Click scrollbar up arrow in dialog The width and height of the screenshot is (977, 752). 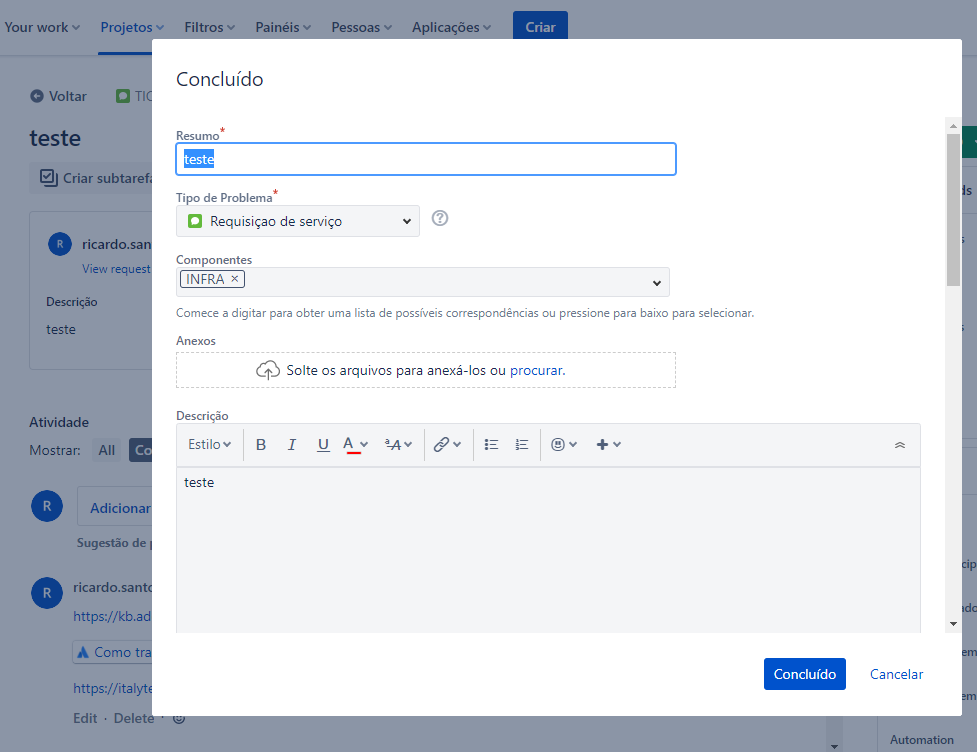click(x=953, y=125)
